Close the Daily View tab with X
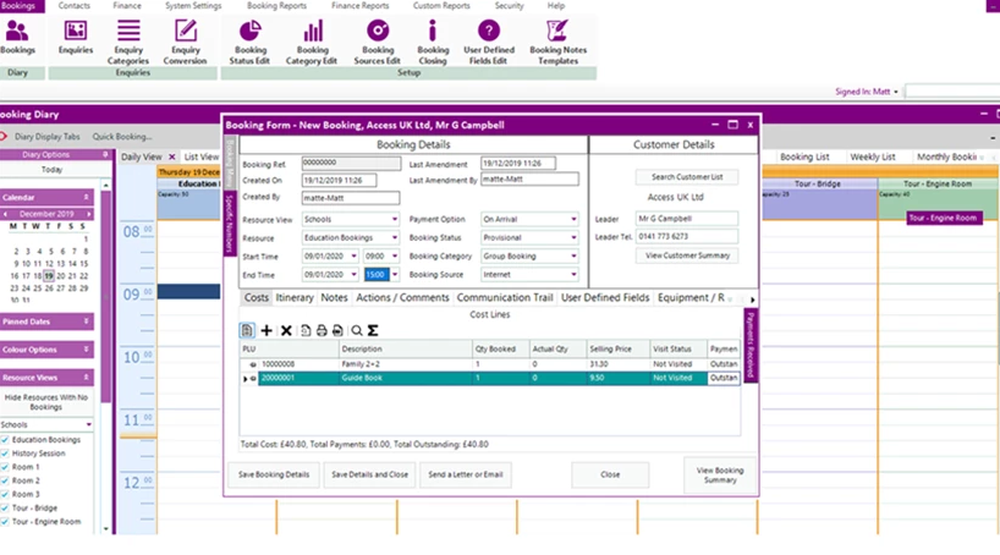 172,156
